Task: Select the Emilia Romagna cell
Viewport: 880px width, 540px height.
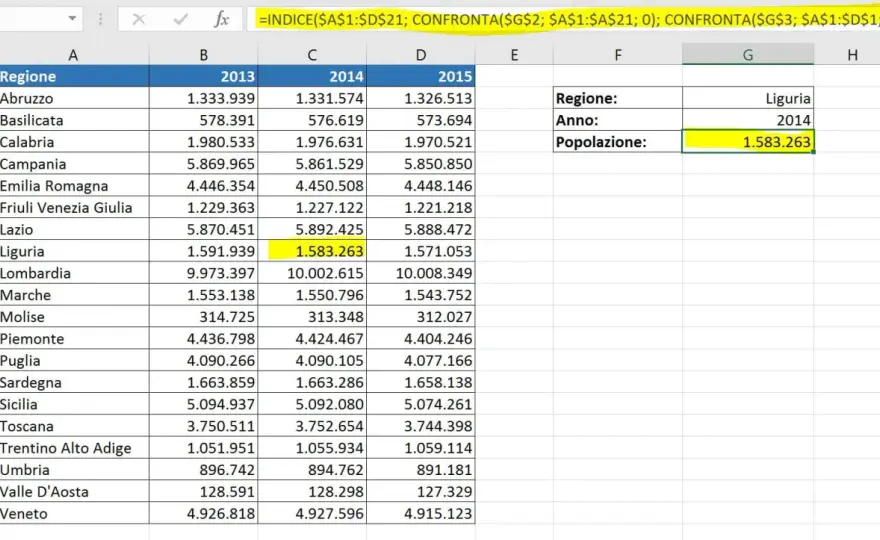Action: [x=75, y=186]
